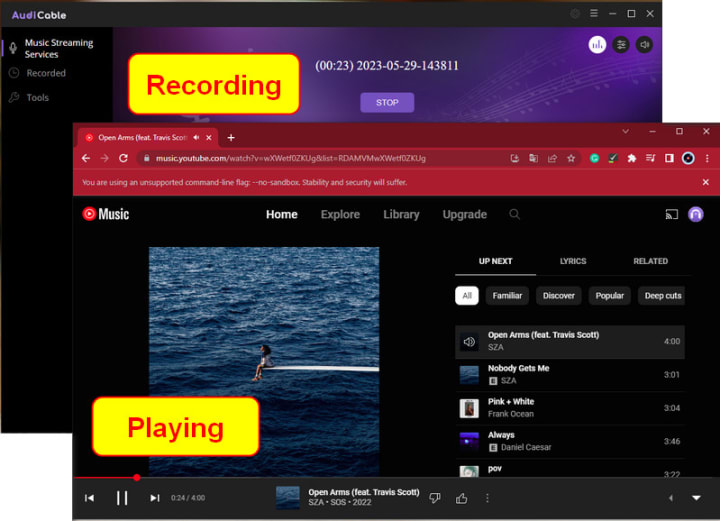
Task: Select the Popular filter chip
Action: pyautogui.click(x=610, y=296)
